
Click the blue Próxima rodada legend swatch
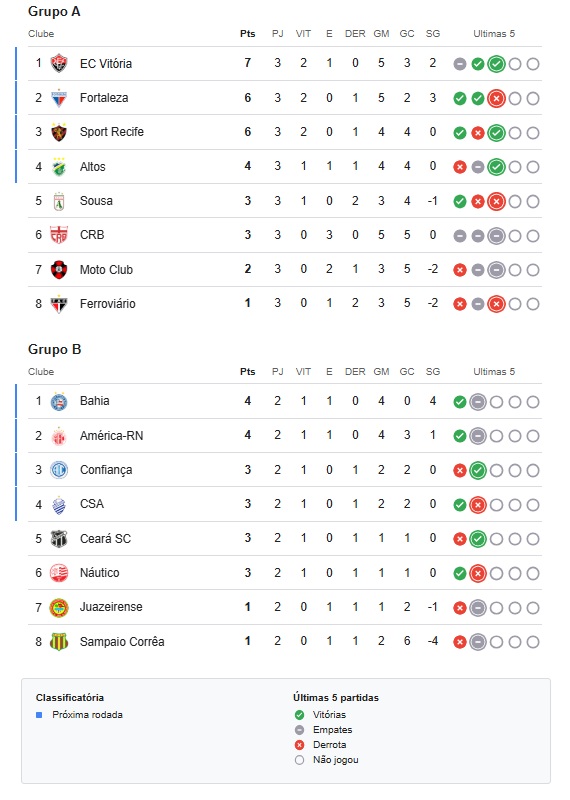pyautogui.click(x=39, y=715)
